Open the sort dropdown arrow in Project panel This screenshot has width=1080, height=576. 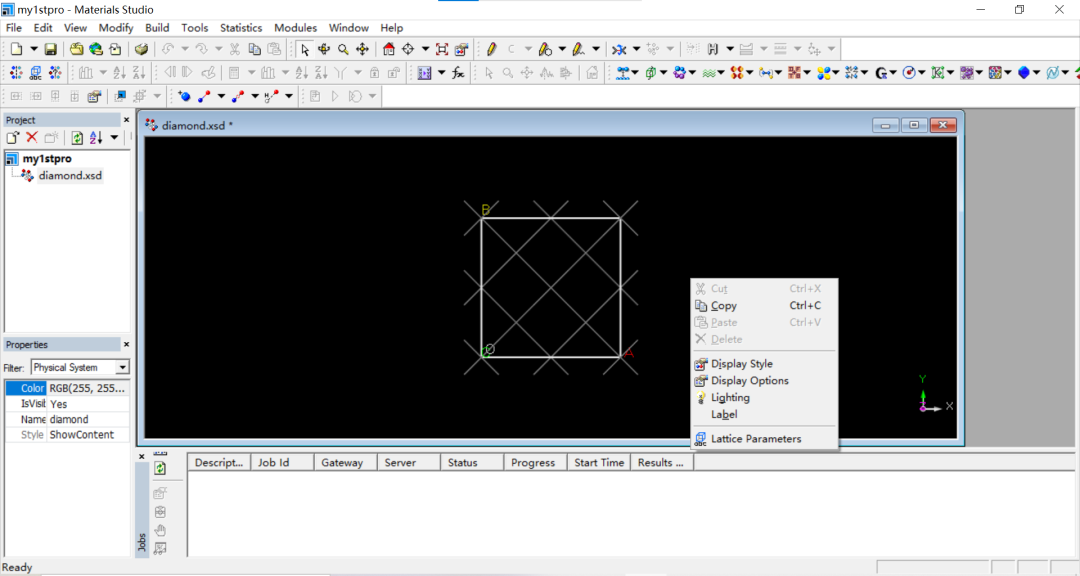(114, 138)
